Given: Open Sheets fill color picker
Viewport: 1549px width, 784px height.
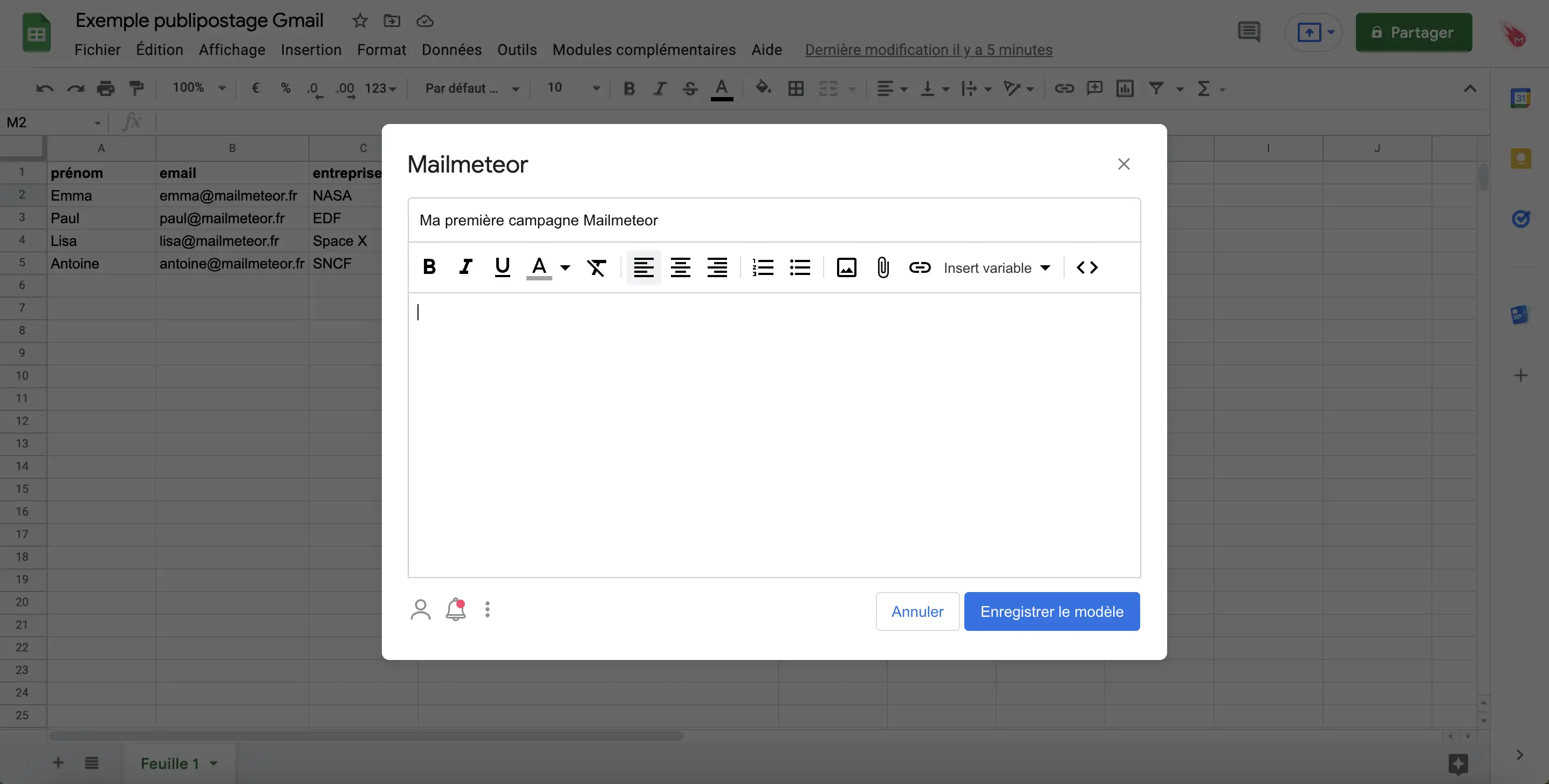Looking at the screenshot, I should pyautogui.click(x=763, y=88).
